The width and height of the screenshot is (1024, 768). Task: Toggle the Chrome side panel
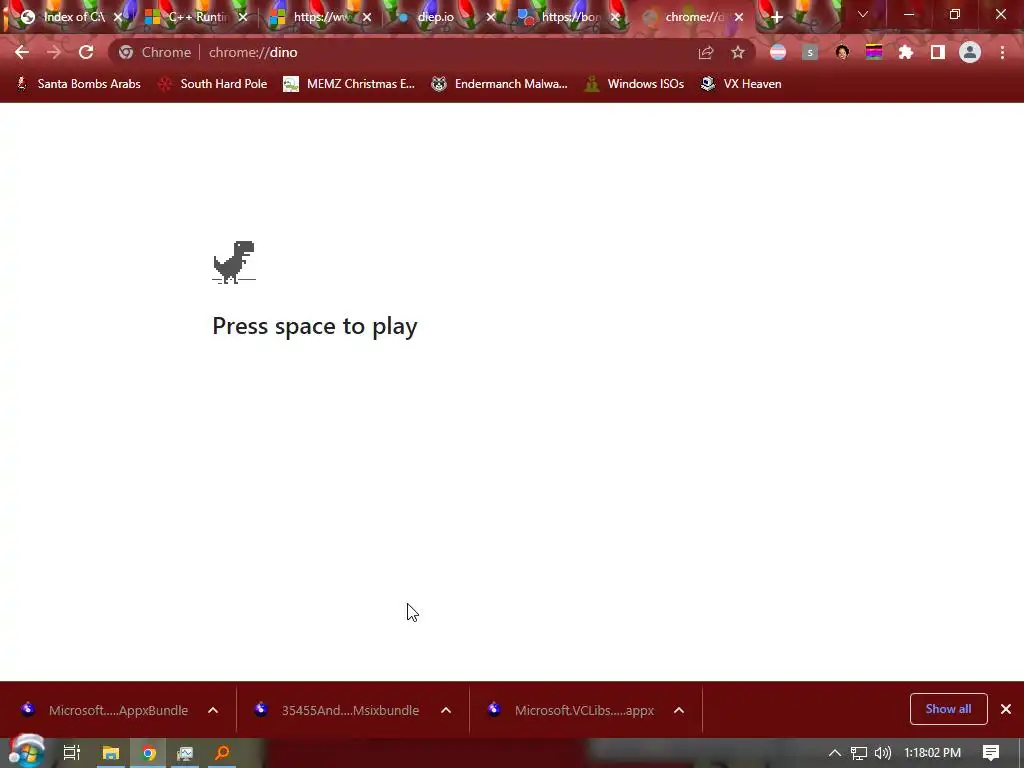click(938, 52)
